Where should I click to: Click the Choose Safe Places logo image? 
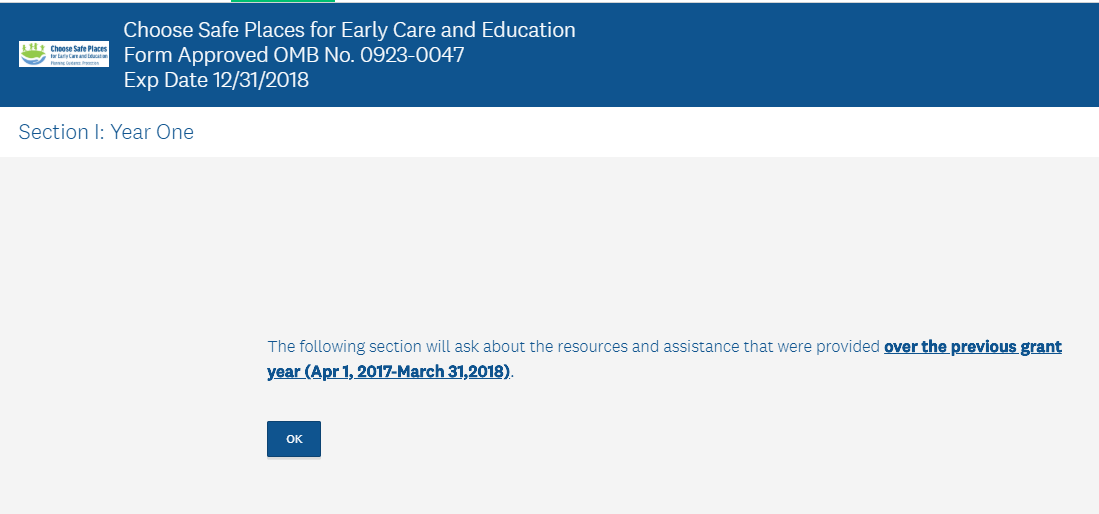tap(63, 54)
